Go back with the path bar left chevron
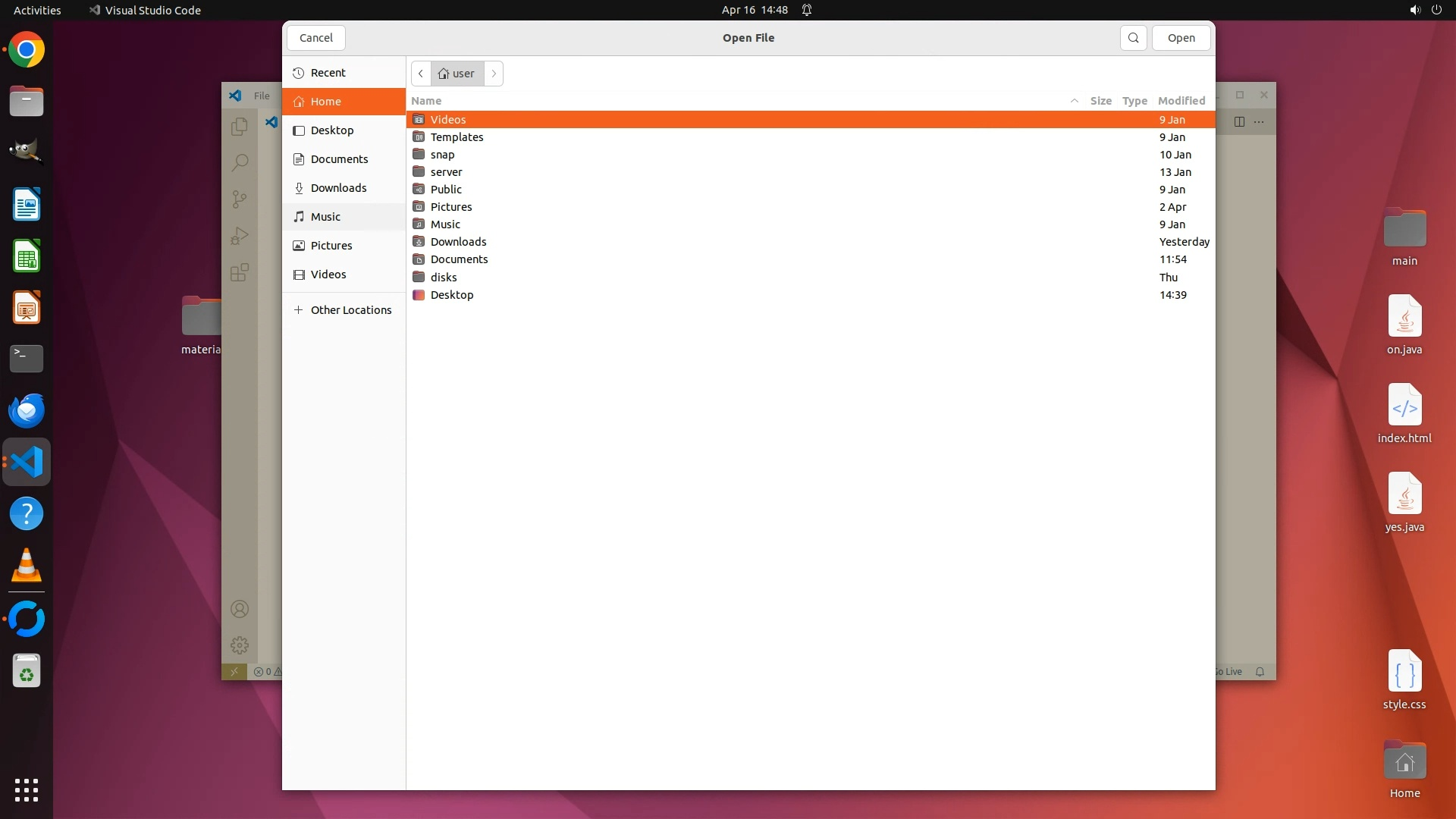This screenshot has width=1456, height=819. pos(421,74)
